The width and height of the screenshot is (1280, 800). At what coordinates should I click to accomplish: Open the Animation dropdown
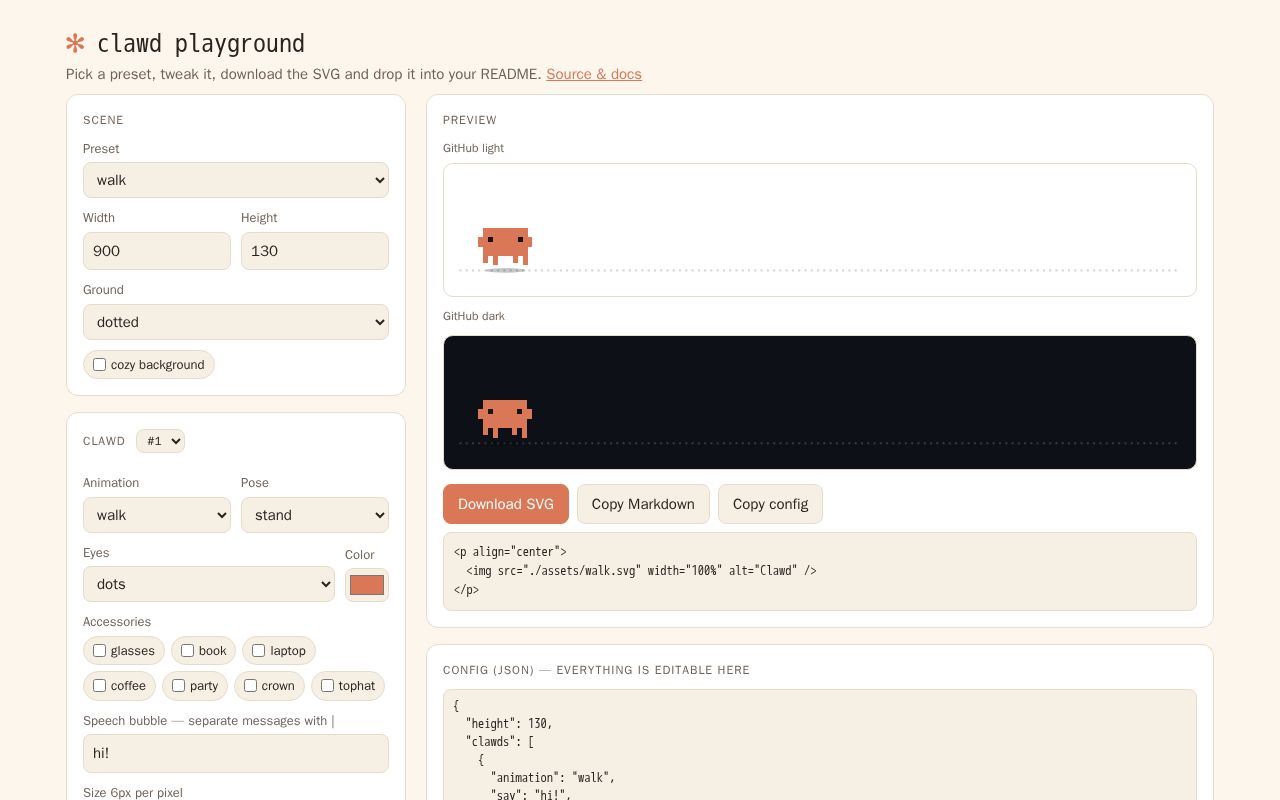(x=157, y=515)
